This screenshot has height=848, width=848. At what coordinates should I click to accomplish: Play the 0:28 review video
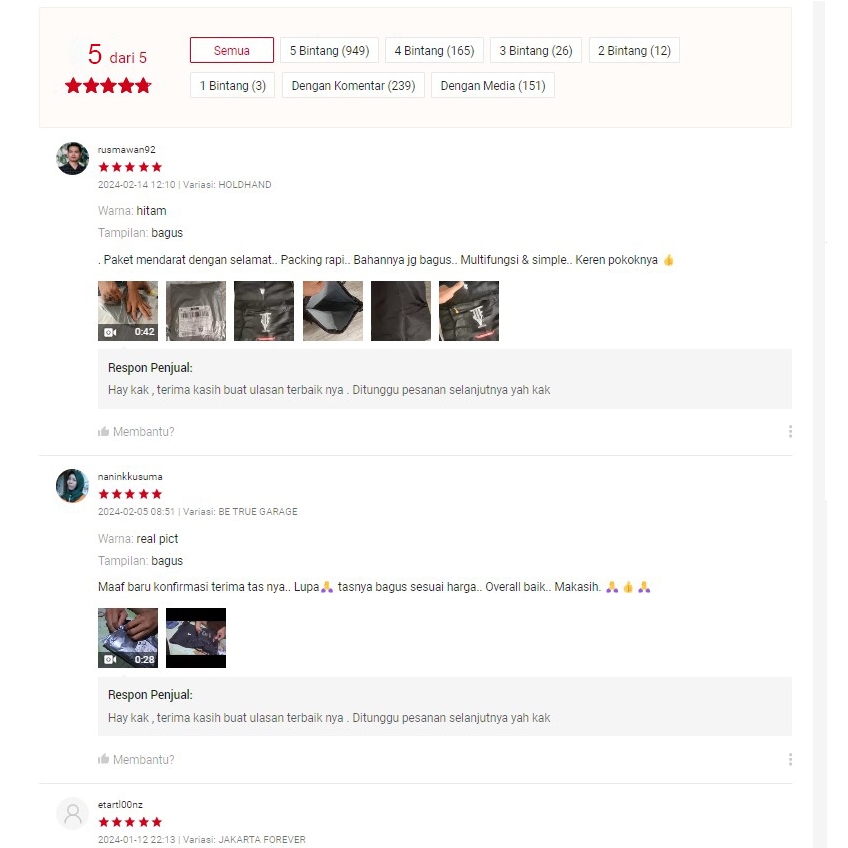tap(128, 638)
